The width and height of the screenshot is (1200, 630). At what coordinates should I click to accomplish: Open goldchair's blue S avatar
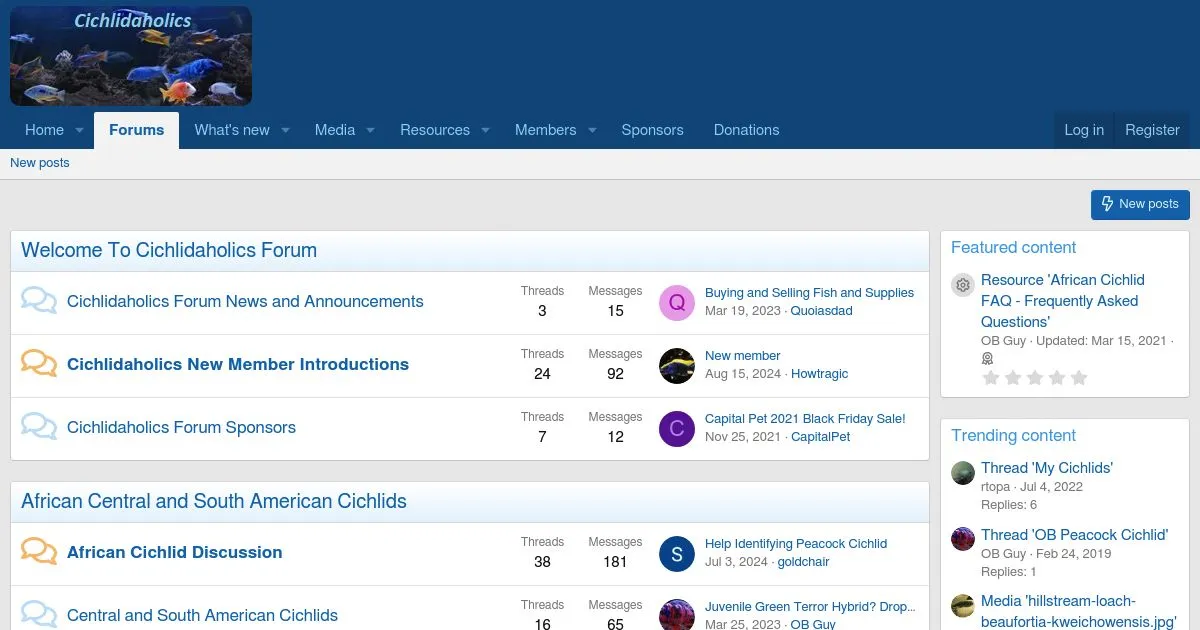pos(677,554)
